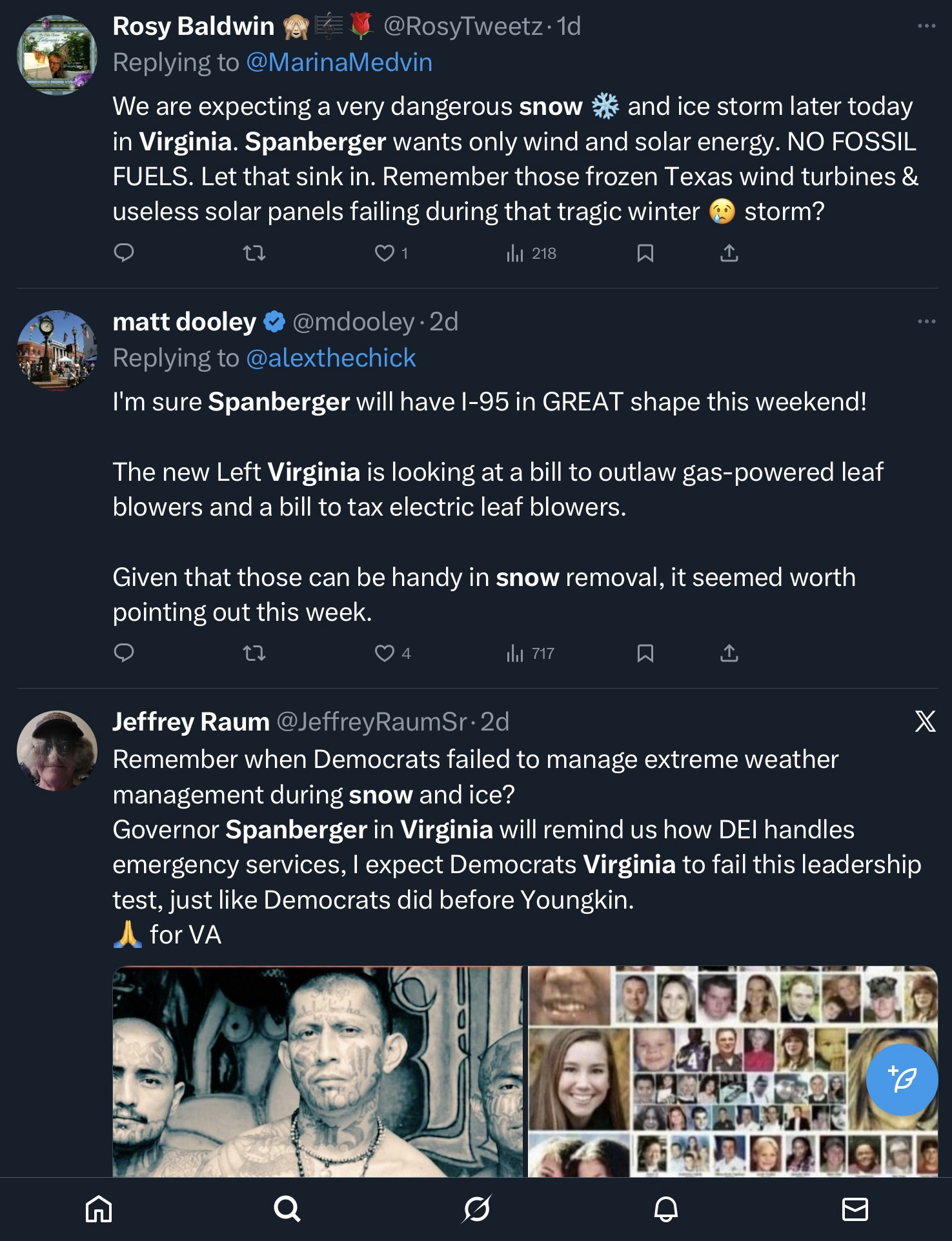Bookmark matt dooley's leaf blower tweet
The image size is (952, 1241).
pos(645,653)
